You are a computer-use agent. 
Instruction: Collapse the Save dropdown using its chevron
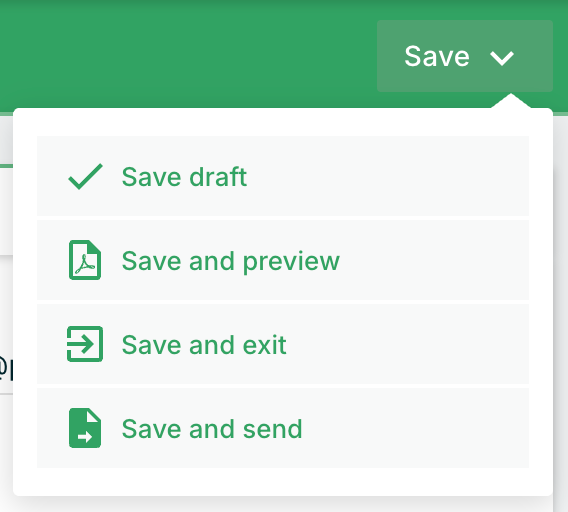click(502, 58)
